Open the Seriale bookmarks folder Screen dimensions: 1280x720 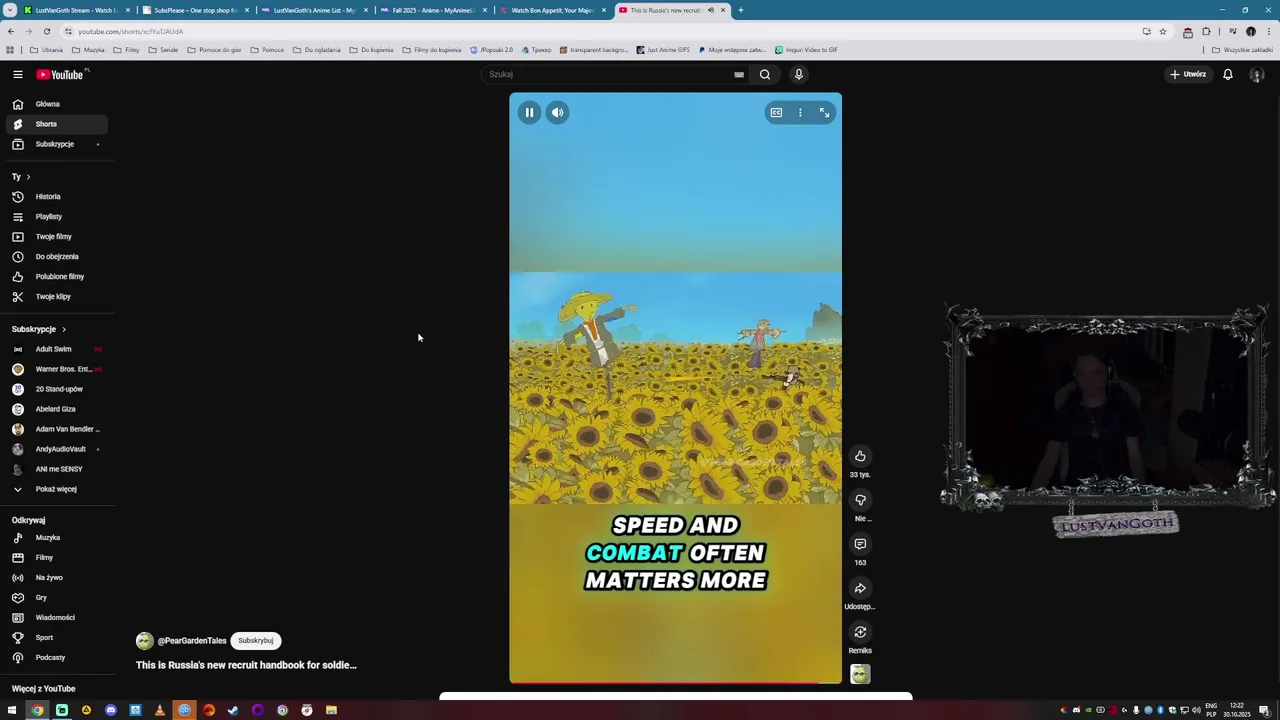click(164, 50)
